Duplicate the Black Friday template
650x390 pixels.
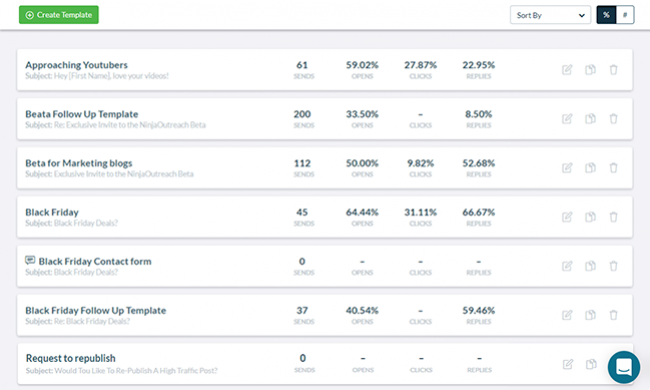590,217
